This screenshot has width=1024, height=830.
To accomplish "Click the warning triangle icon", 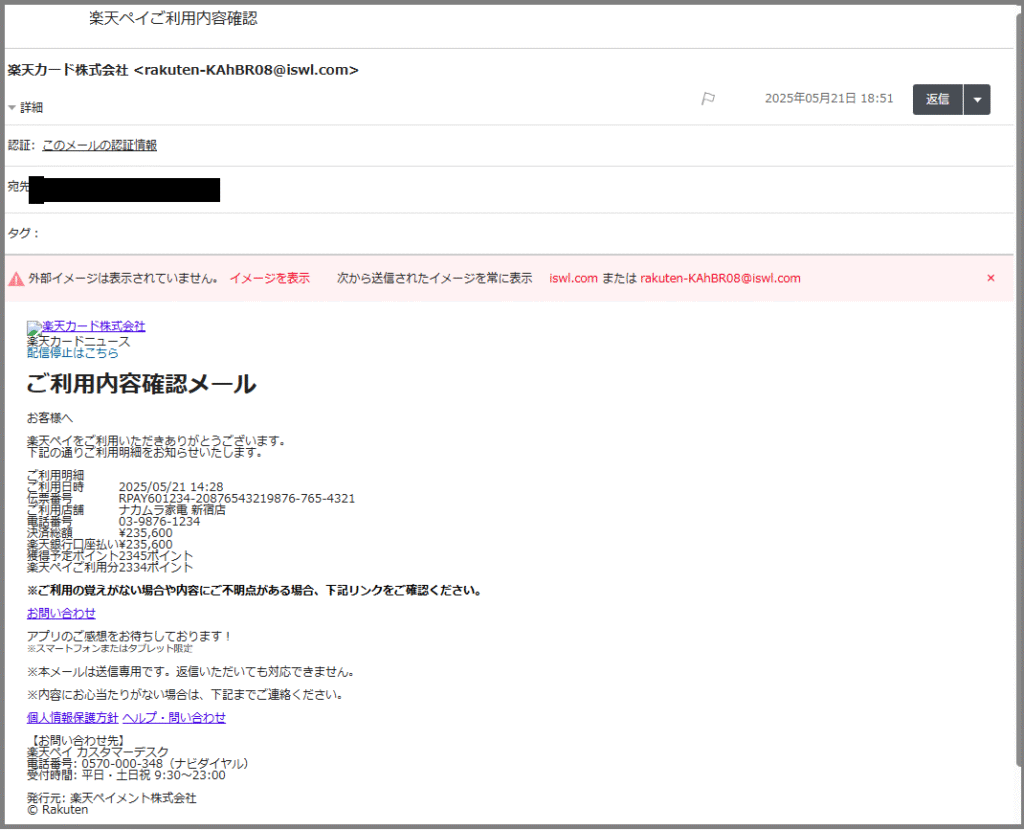I will point(16,279).
